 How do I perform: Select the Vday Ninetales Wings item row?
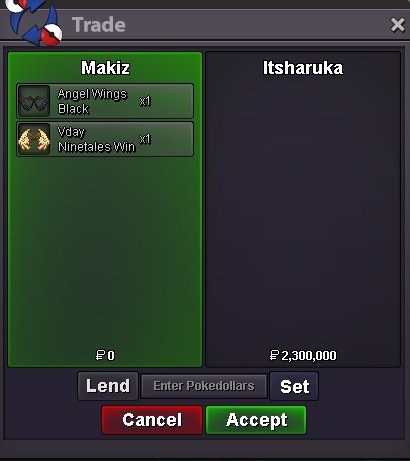coord(105,139)
